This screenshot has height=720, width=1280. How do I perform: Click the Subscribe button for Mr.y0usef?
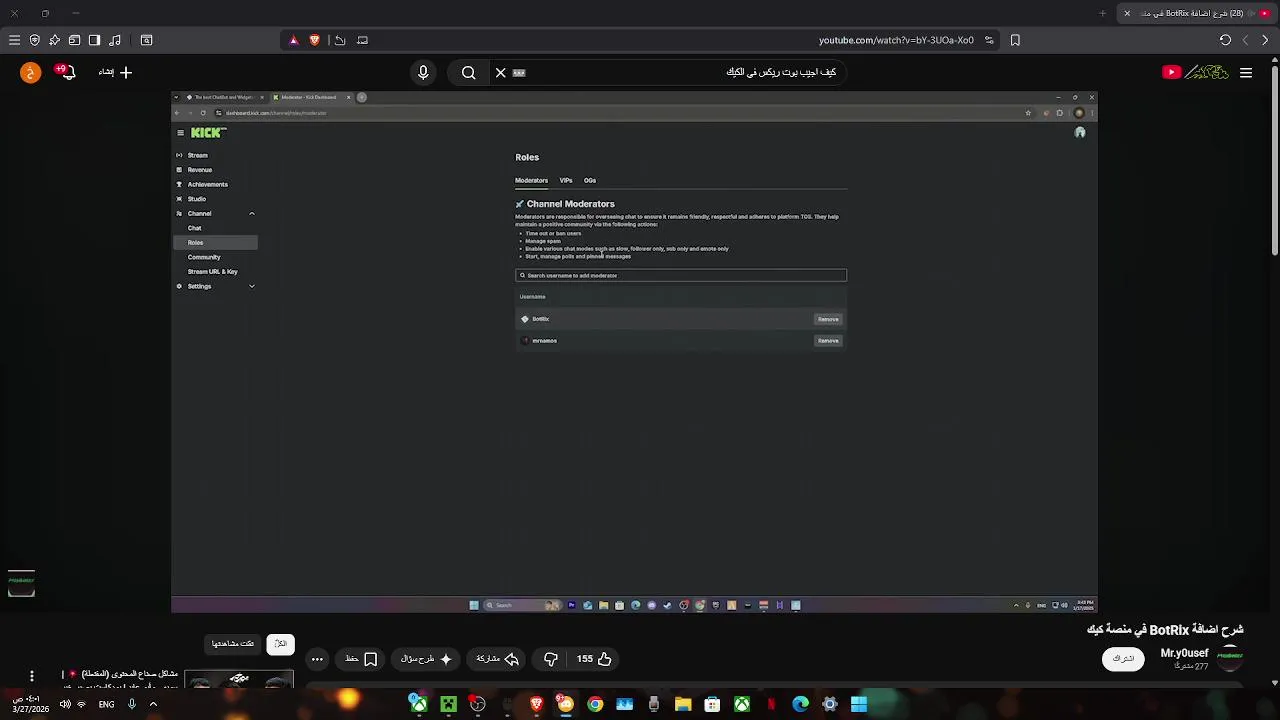coord(1123,658)
